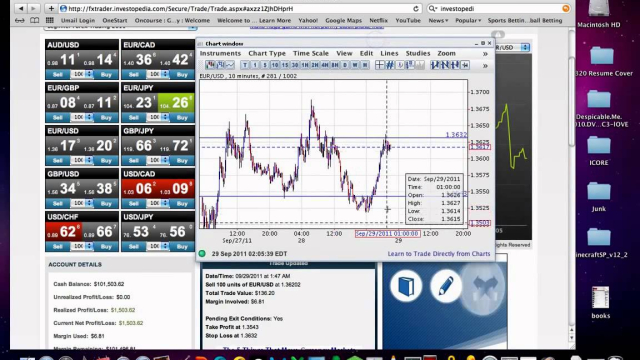The image size is (640, 360).
Task: Open Macintosh HD desktop icon
Action: pos(599,14)
